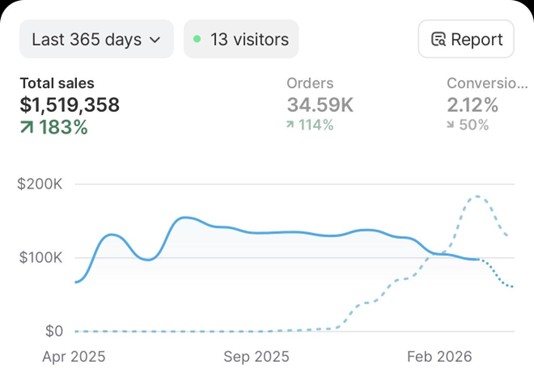The height and width of the screenshot is (377, 534).
Task: Click the dashed comparison line peak
Action: [x=477, y=196]
